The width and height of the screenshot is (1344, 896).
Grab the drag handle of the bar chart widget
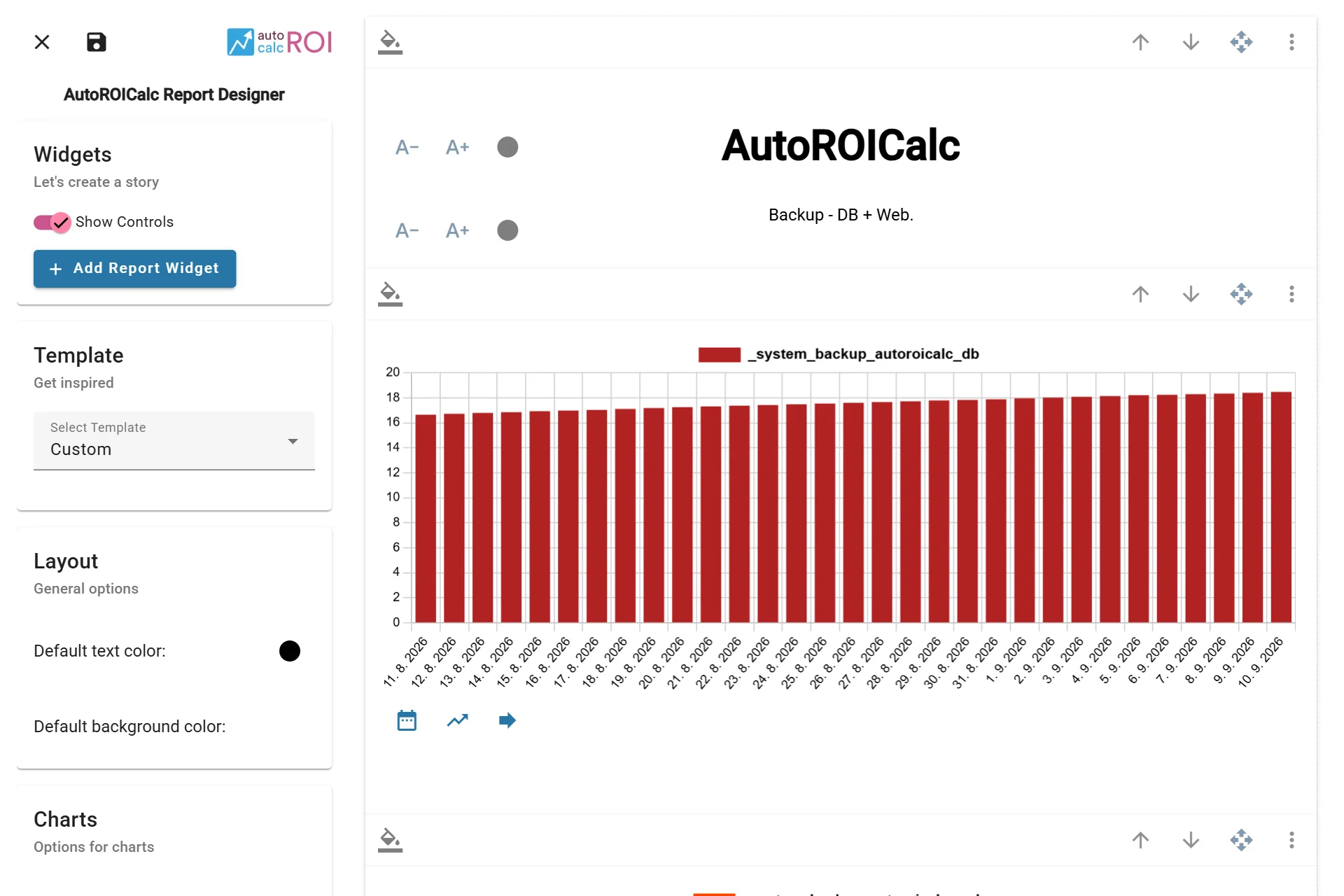pos(1242,294)
